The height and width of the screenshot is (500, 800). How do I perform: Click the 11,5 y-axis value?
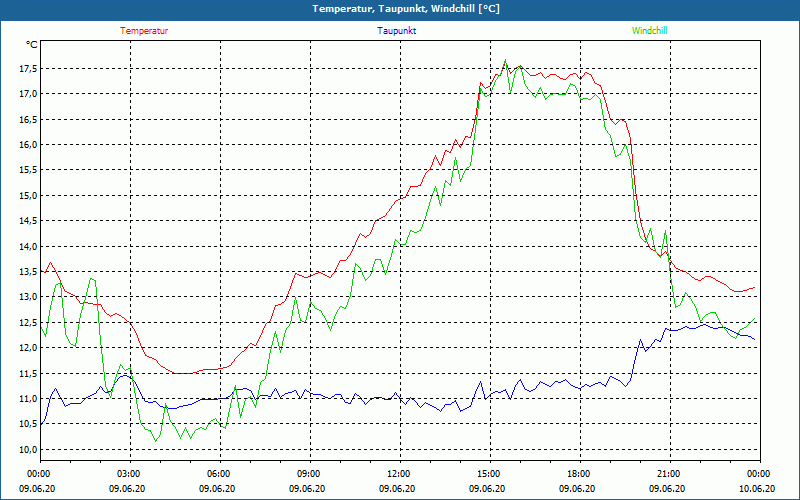(29, 373)
